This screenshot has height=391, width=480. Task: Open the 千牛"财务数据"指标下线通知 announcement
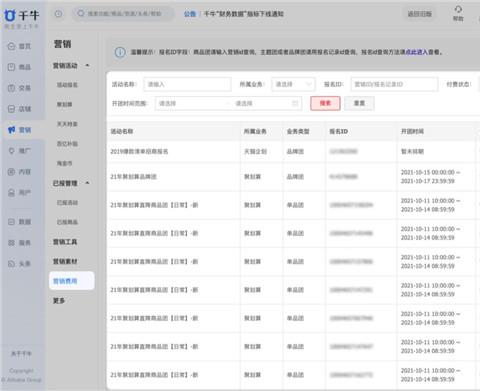[x=244, y=14]
